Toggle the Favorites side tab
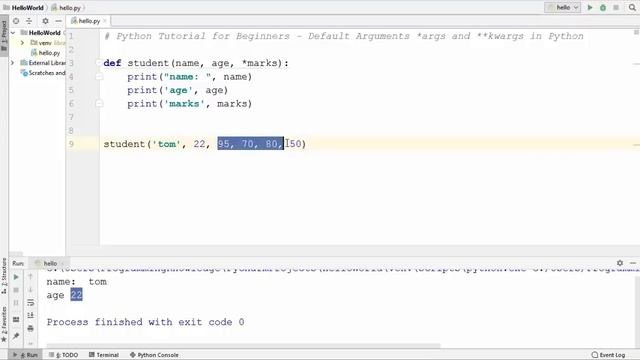The width and height of the screenshot is (640, 360). coord(4,324)
